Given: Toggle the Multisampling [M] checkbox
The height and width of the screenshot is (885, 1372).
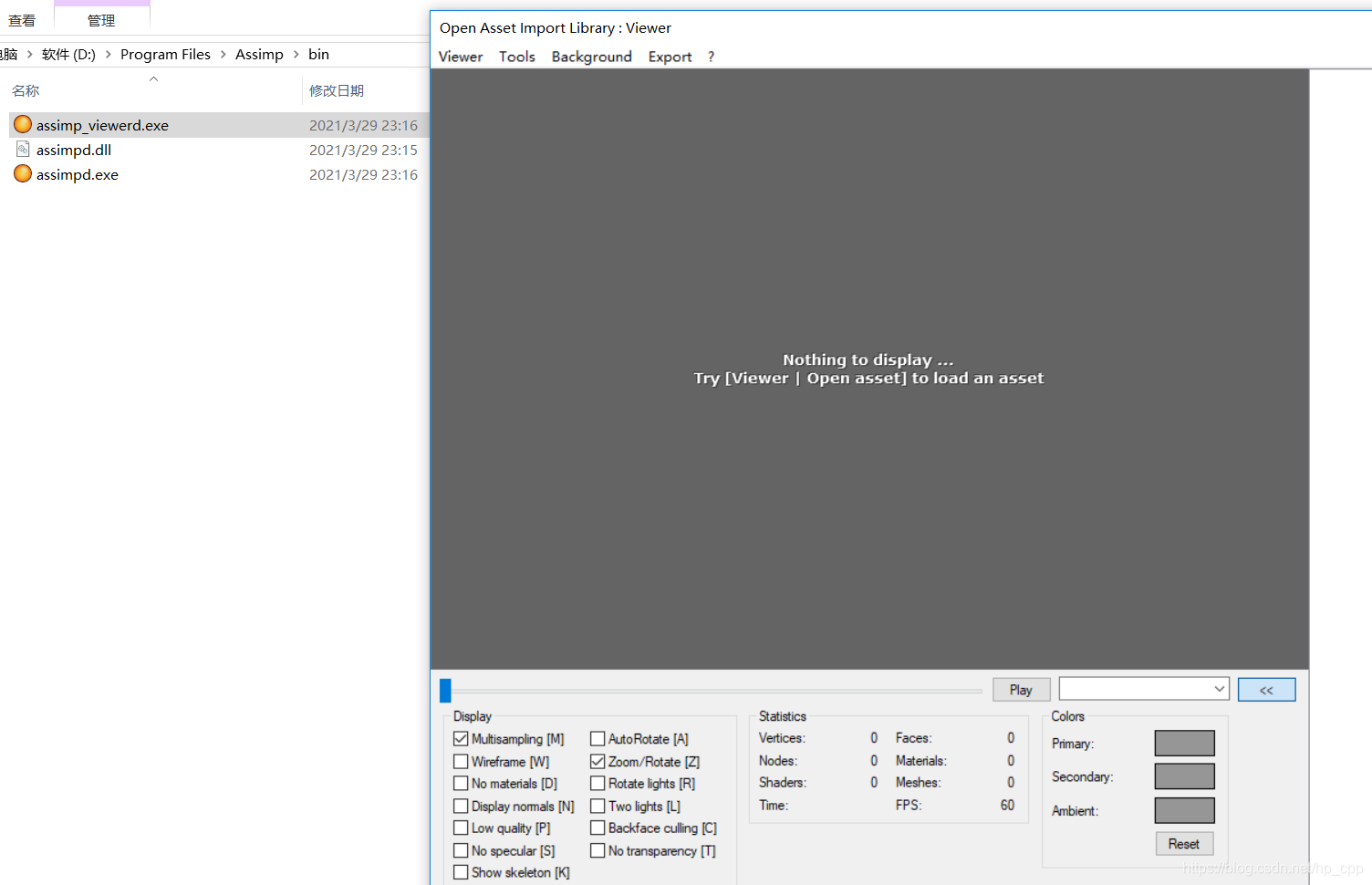Looking at the screenshot, I should [461, 739].
